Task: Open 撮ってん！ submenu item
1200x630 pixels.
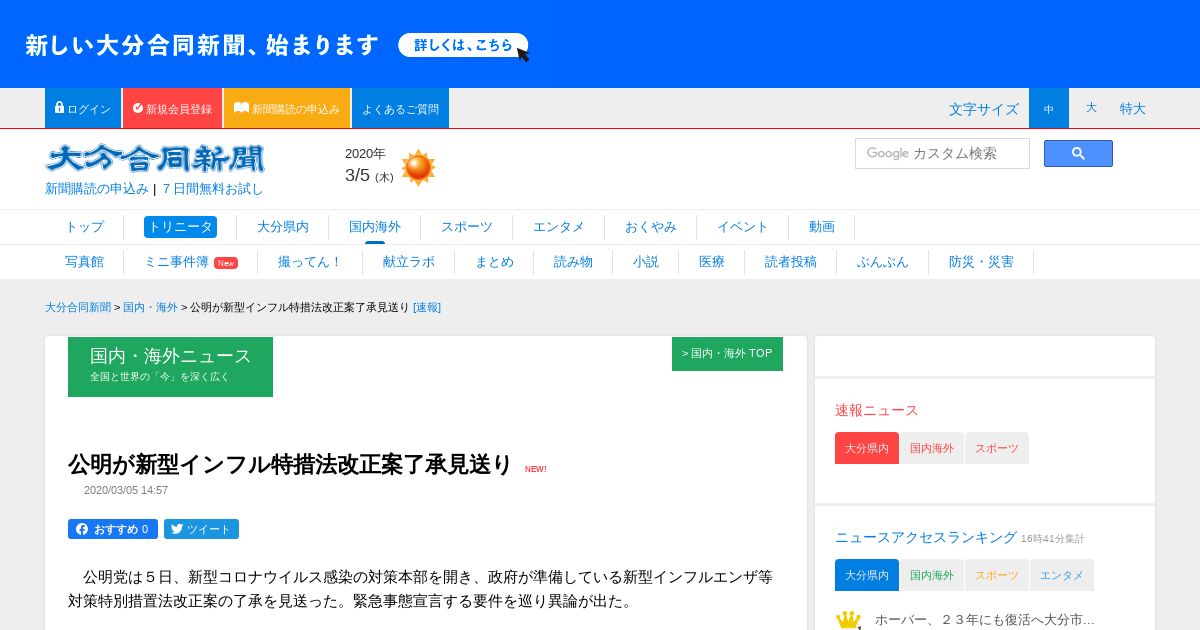Action: point(310,262)
